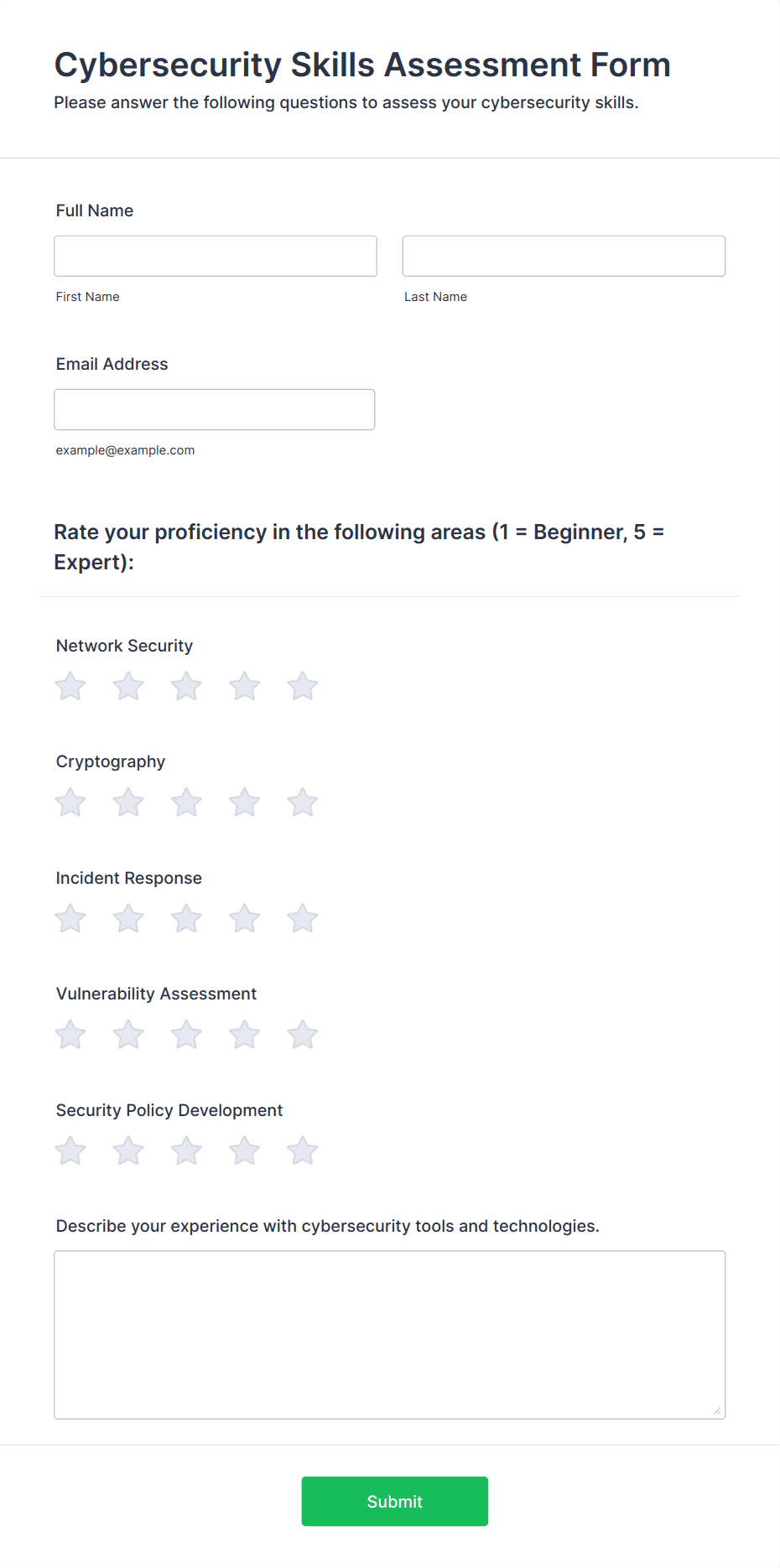The image size is (780, 1568).
Task: Rate Cryptography two stars
Action: coord(128,802)
